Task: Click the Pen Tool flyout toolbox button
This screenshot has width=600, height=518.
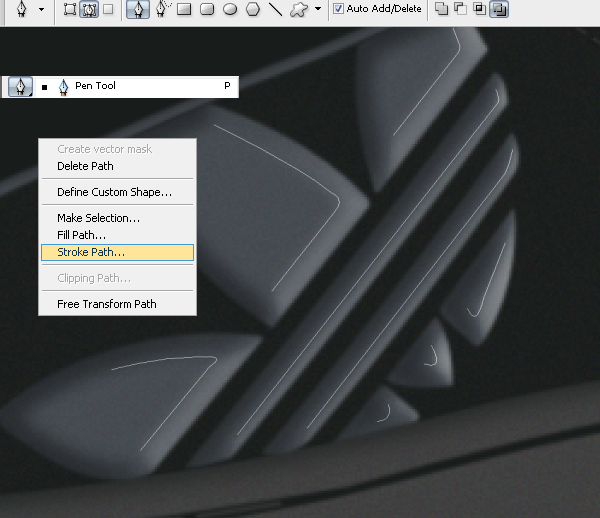Action: [x=20, y=86]
